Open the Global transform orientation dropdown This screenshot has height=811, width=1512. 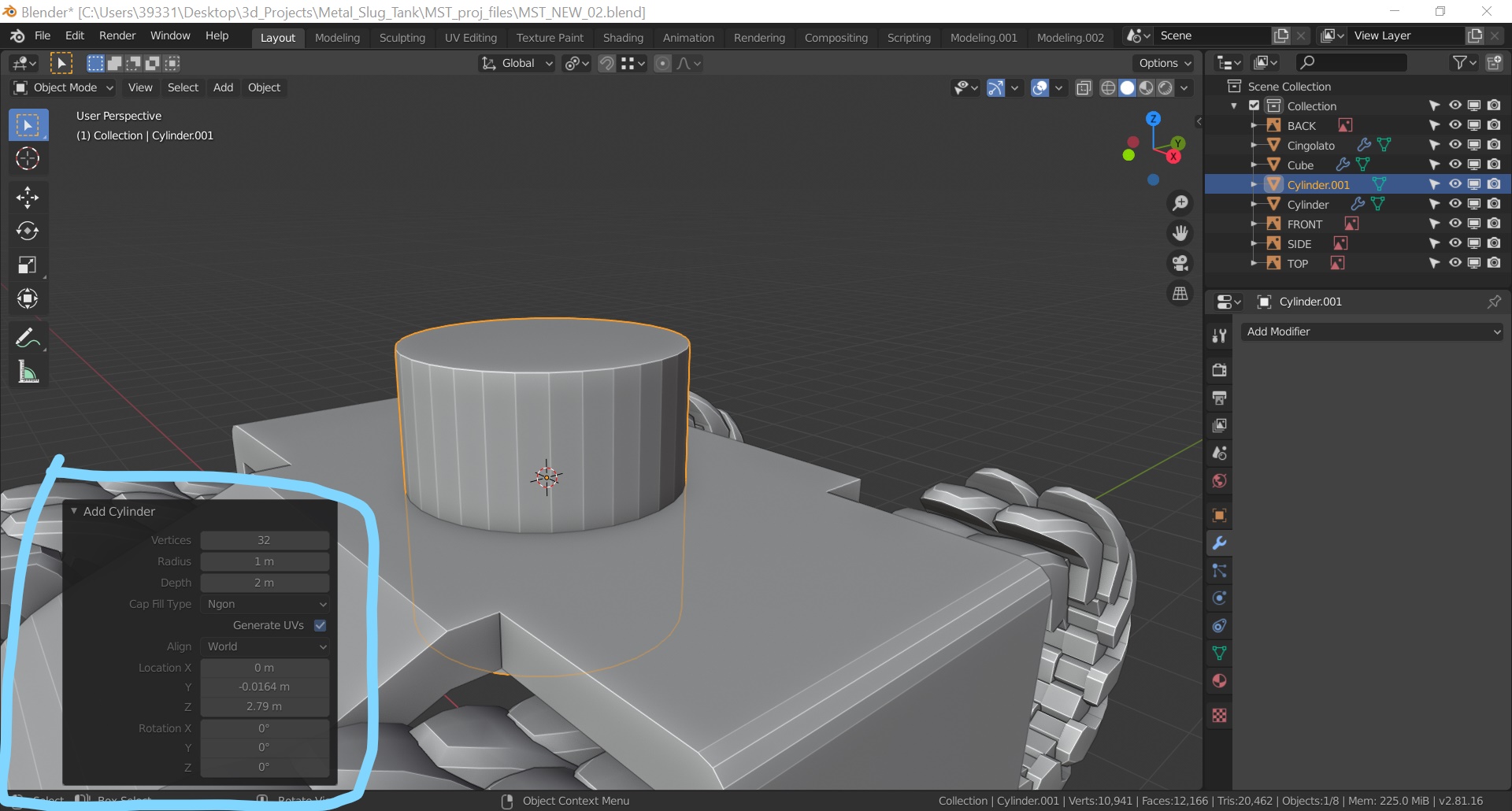(517, 64)
